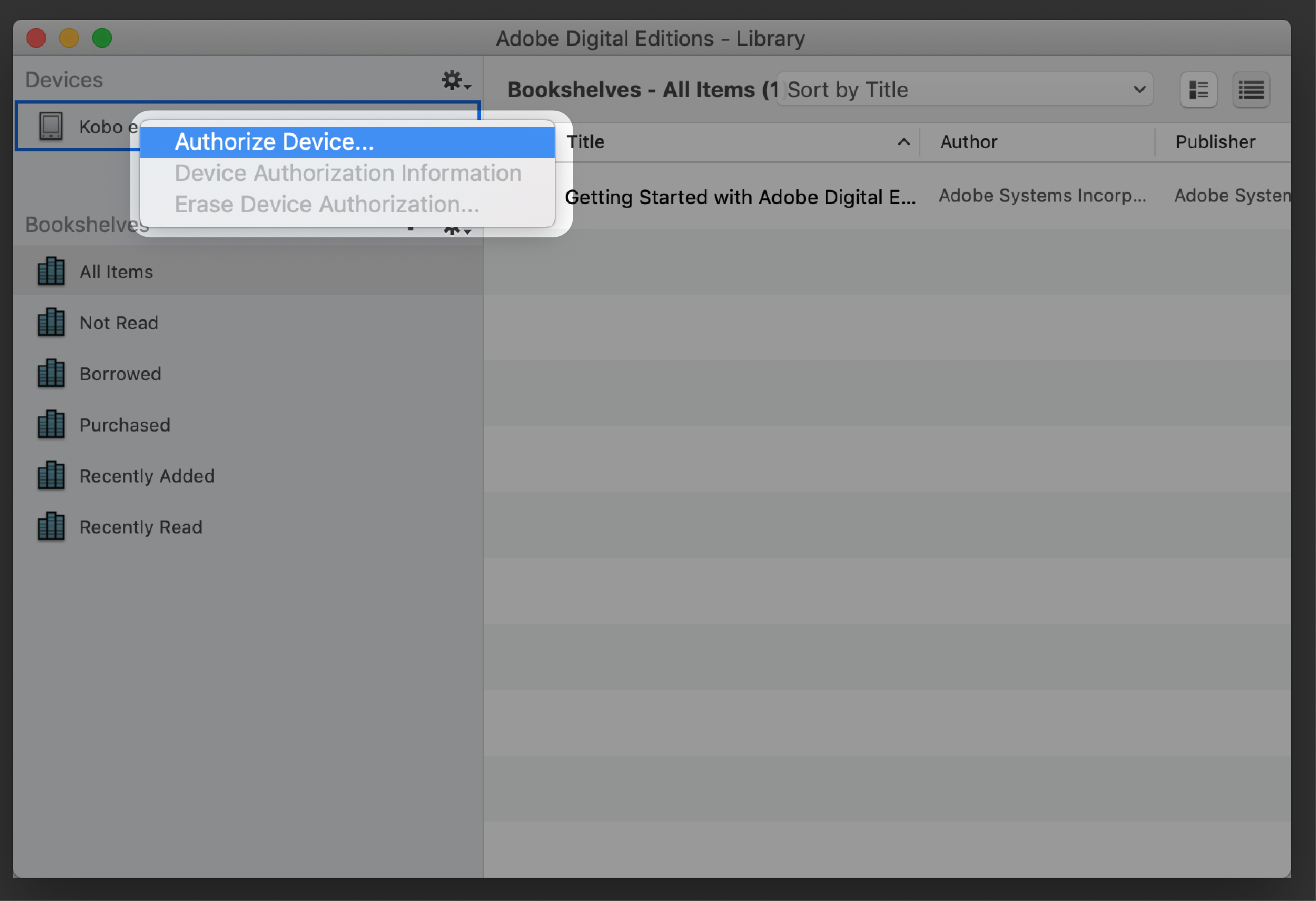Toggle the Bookshelves panel header

click(86, 225)
